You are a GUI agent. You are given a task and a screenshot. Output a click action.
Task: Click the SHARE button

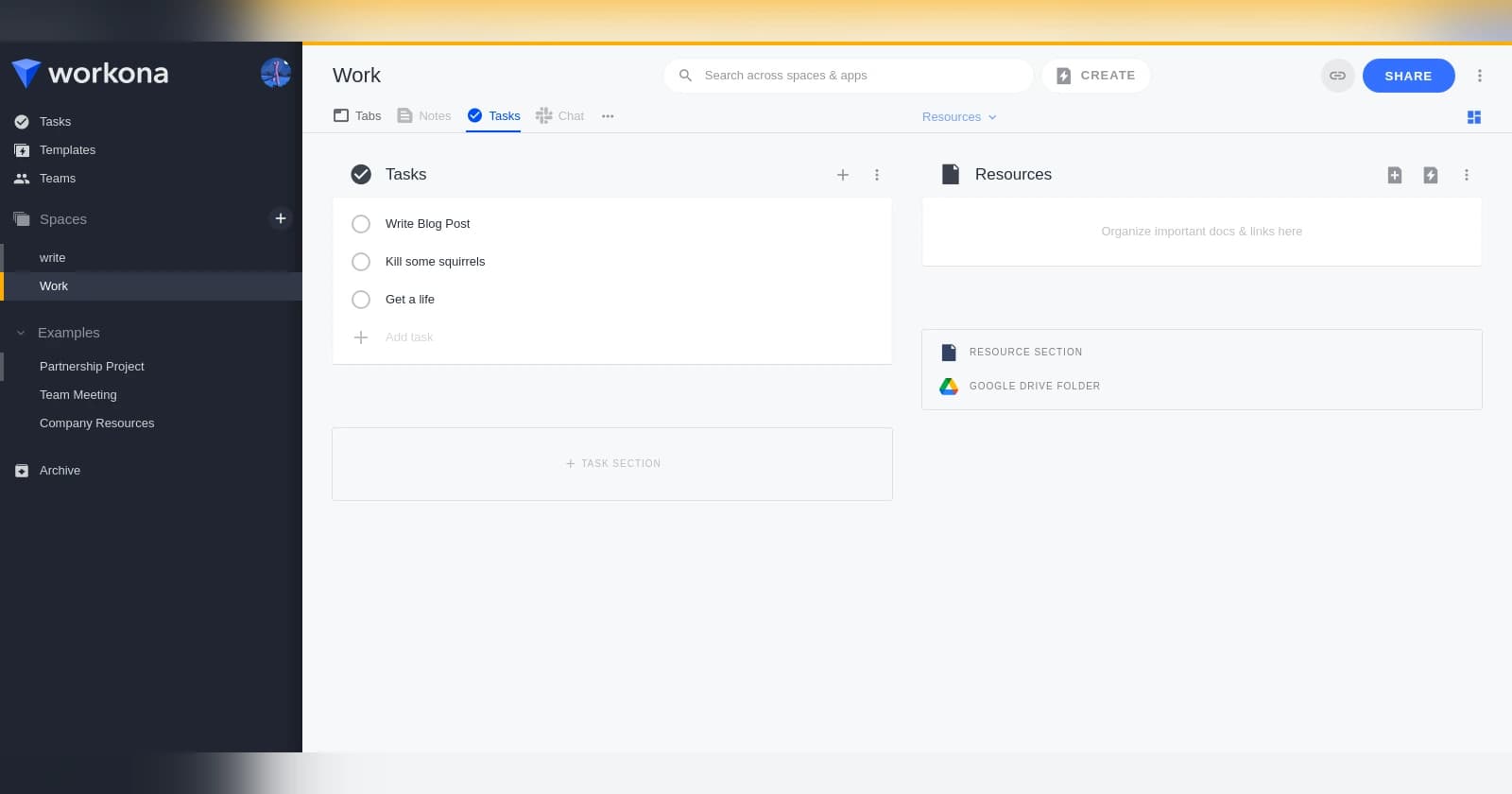[1408, 76]
